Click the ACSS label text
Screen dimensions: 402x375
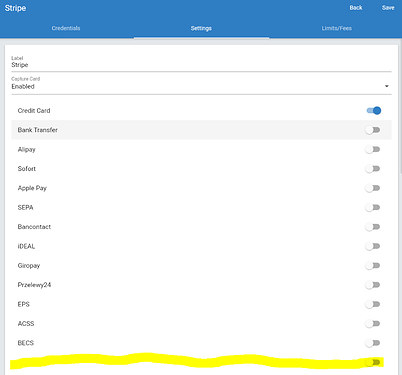(x=26, y=323)
